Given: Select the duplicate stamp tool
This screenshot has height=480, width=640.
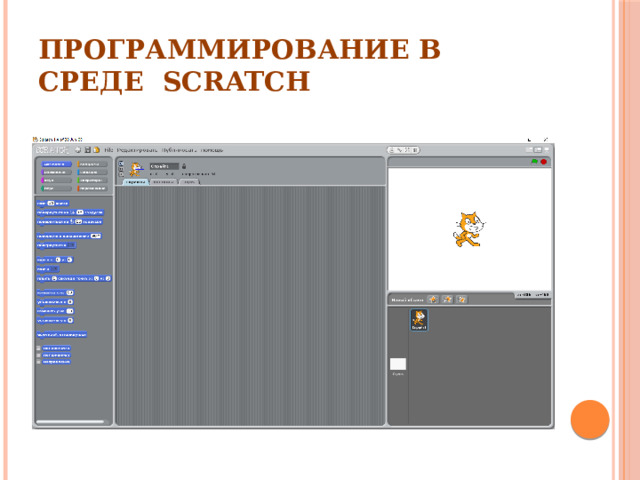Looking at the screenshot, I should (x=391, y=150).
